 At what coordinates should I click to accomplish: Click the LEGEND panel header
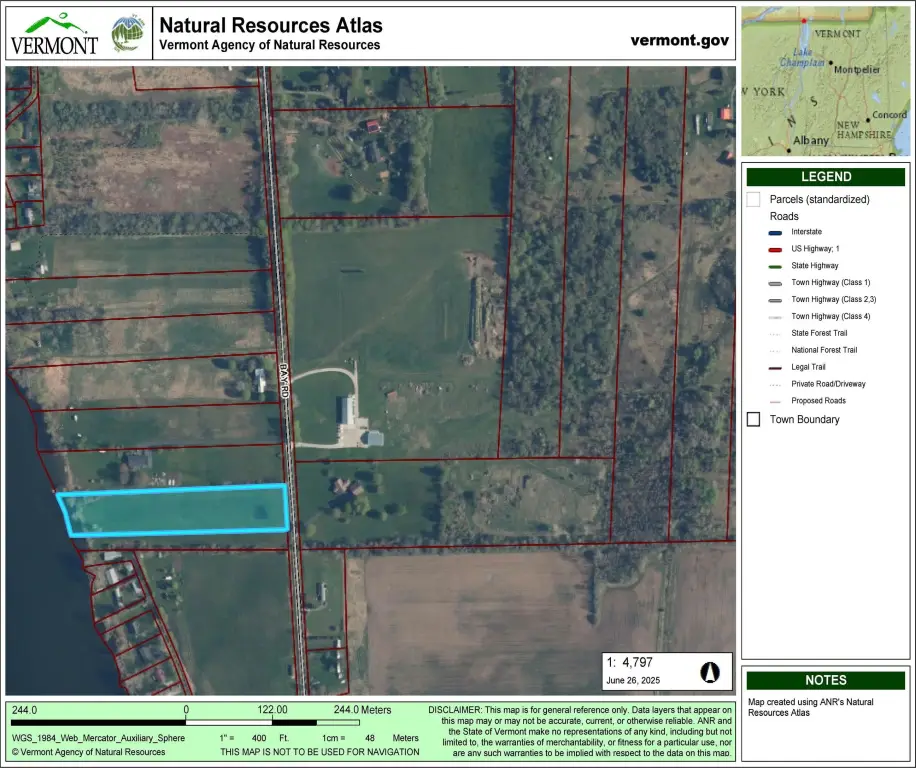point(825,177)
